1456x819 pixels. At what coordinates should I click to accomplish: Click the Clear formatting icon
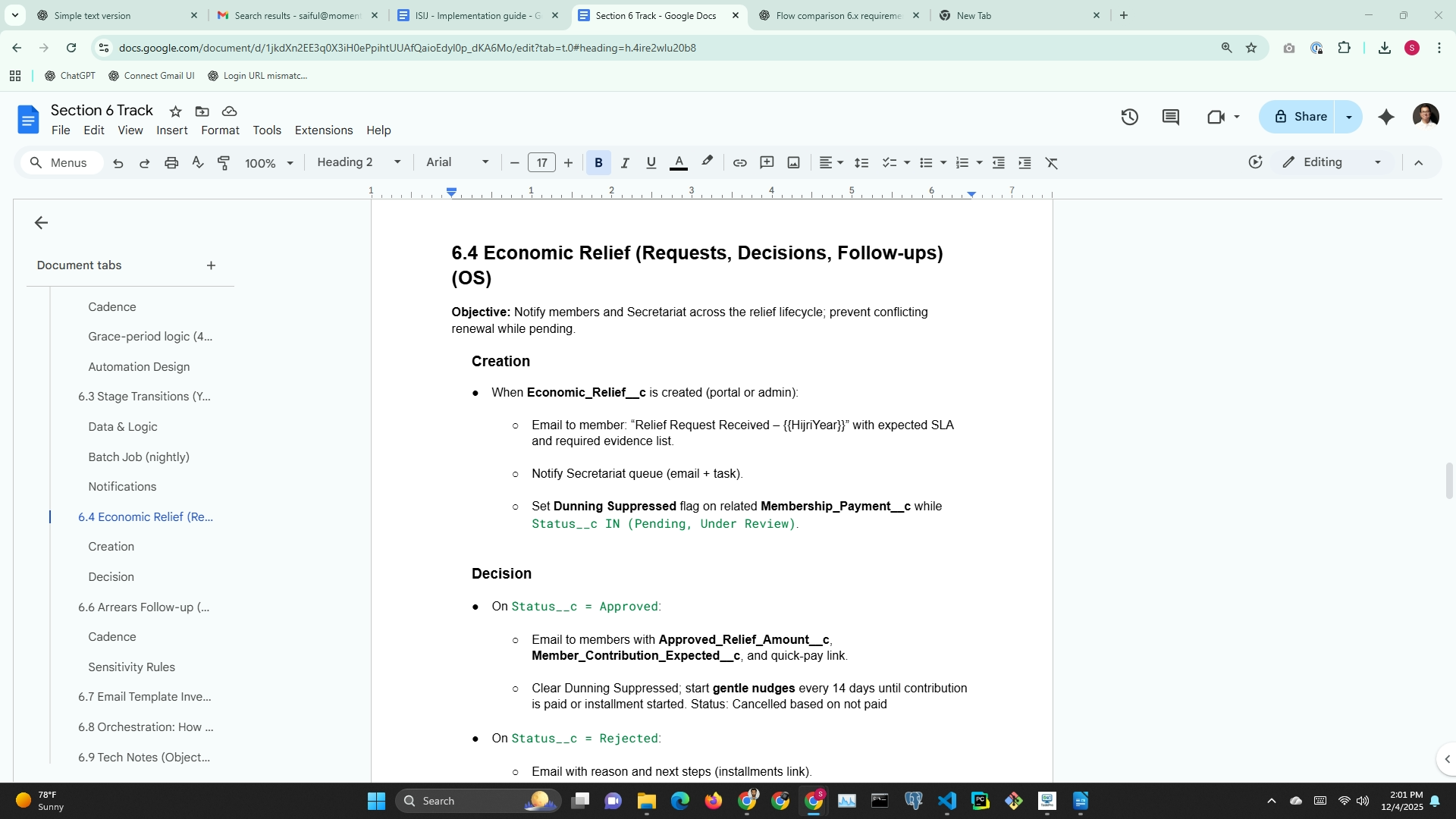(x=1052, y=163)
